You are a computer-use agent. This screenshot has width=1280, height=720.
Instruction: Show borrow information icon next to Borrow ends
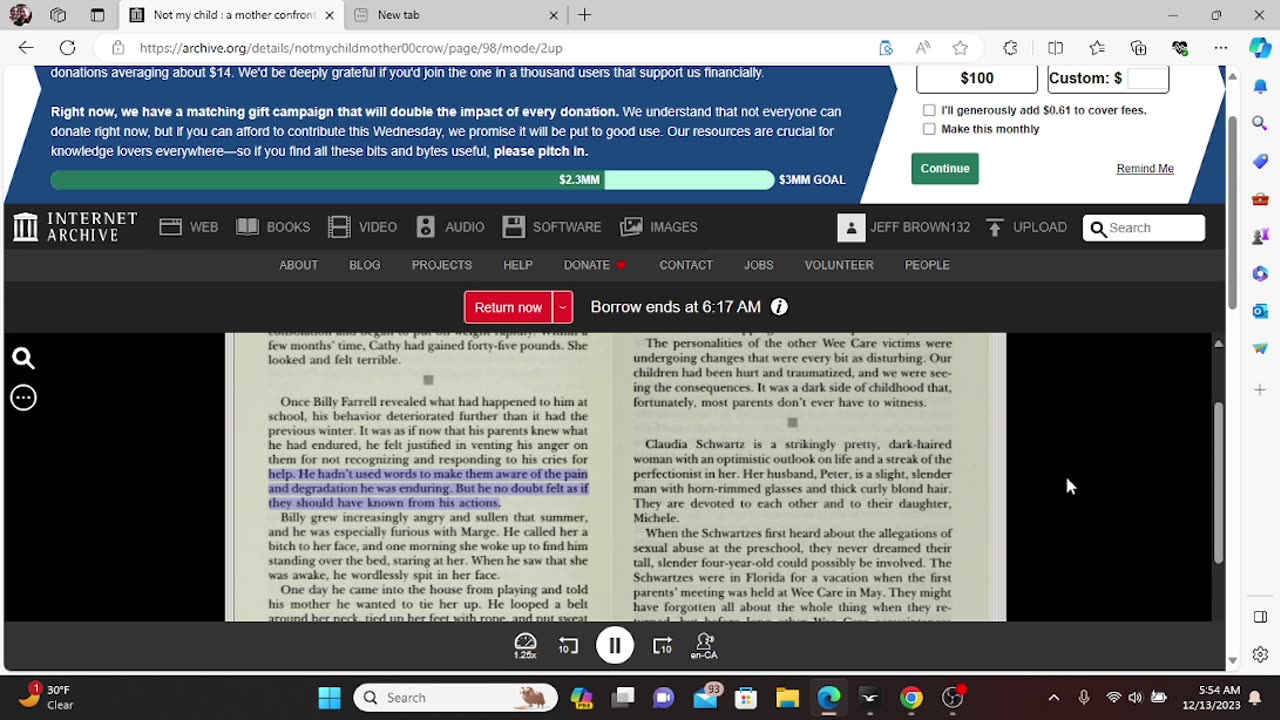(779, 307)
